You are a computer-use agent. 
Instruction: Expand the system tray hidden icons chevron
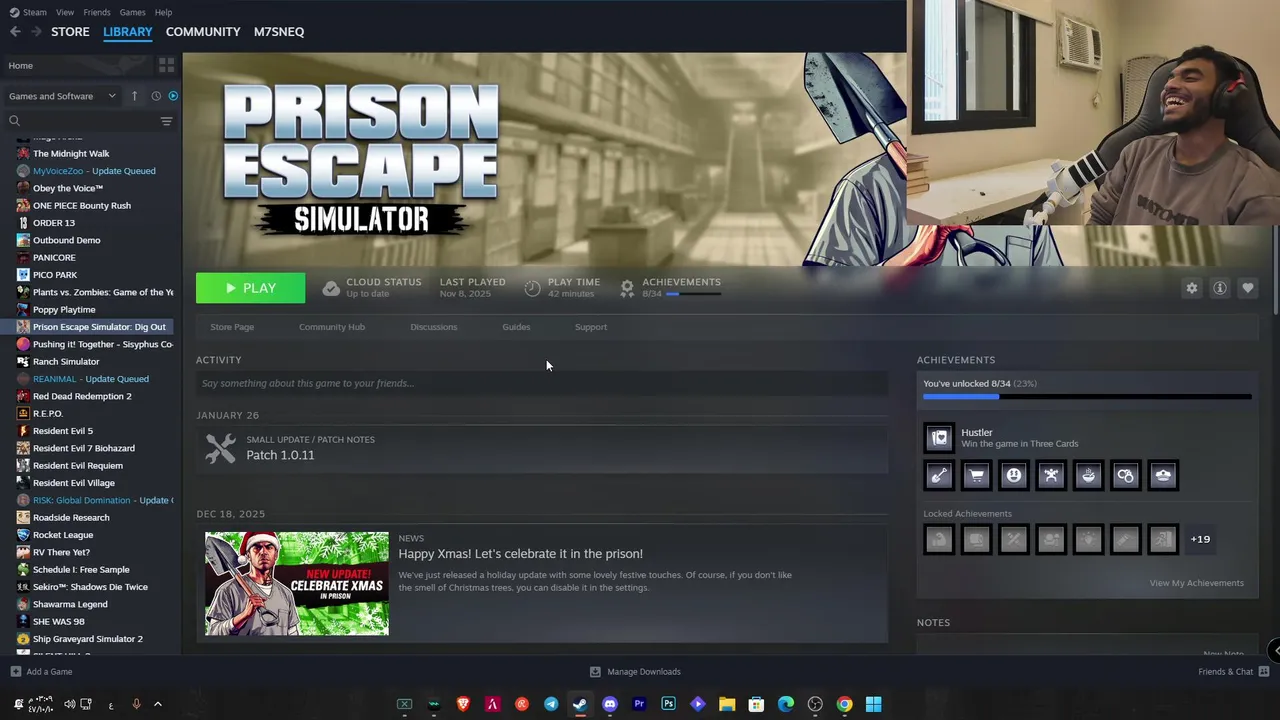157,704
